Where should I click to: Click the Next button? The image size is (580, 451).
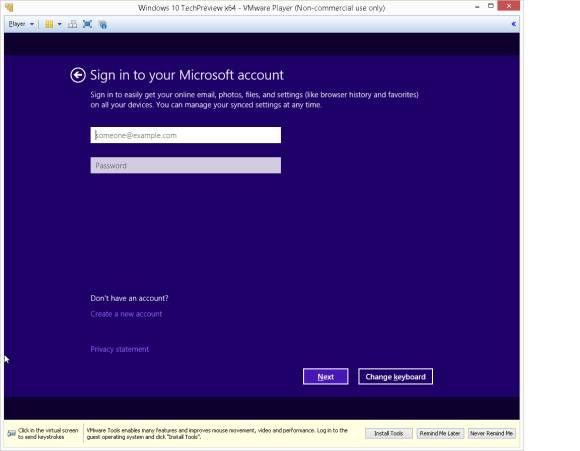[326, 377]
